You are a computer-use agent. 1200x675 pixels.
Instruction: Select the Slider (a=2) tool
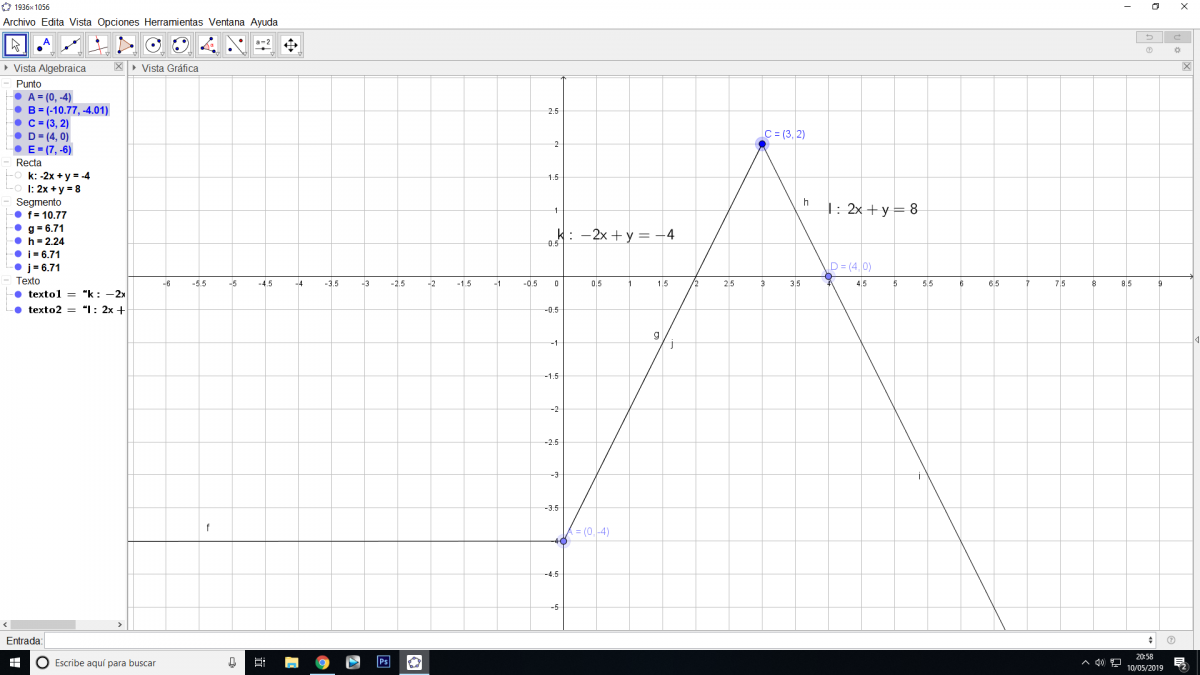pos(263,45)
